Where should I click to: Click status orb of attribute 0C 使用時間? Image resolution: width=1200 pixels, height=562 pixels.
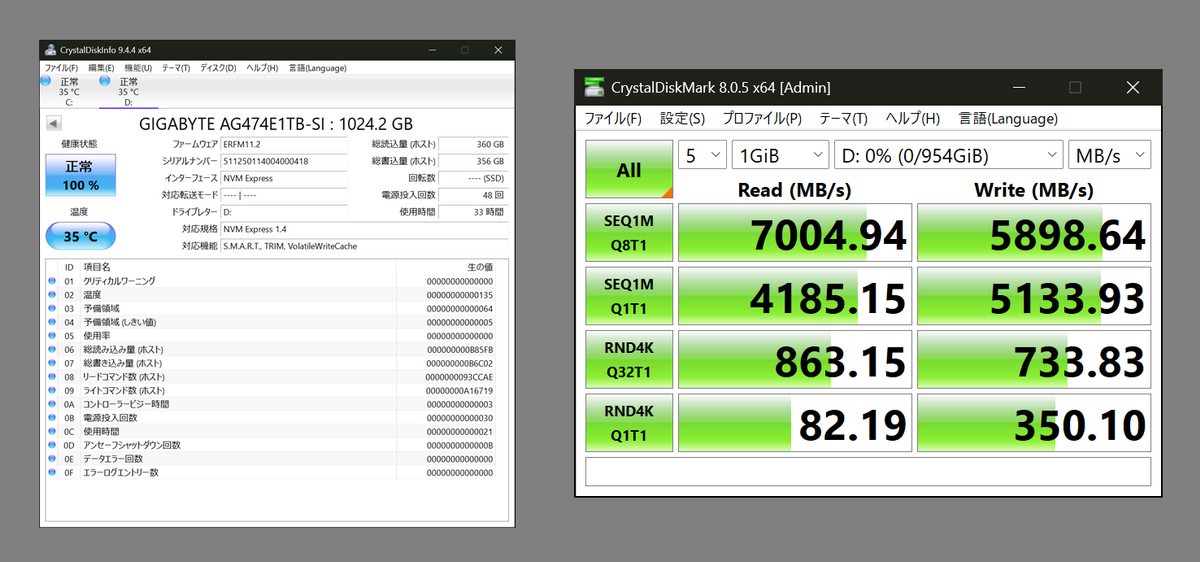point(53,431)
